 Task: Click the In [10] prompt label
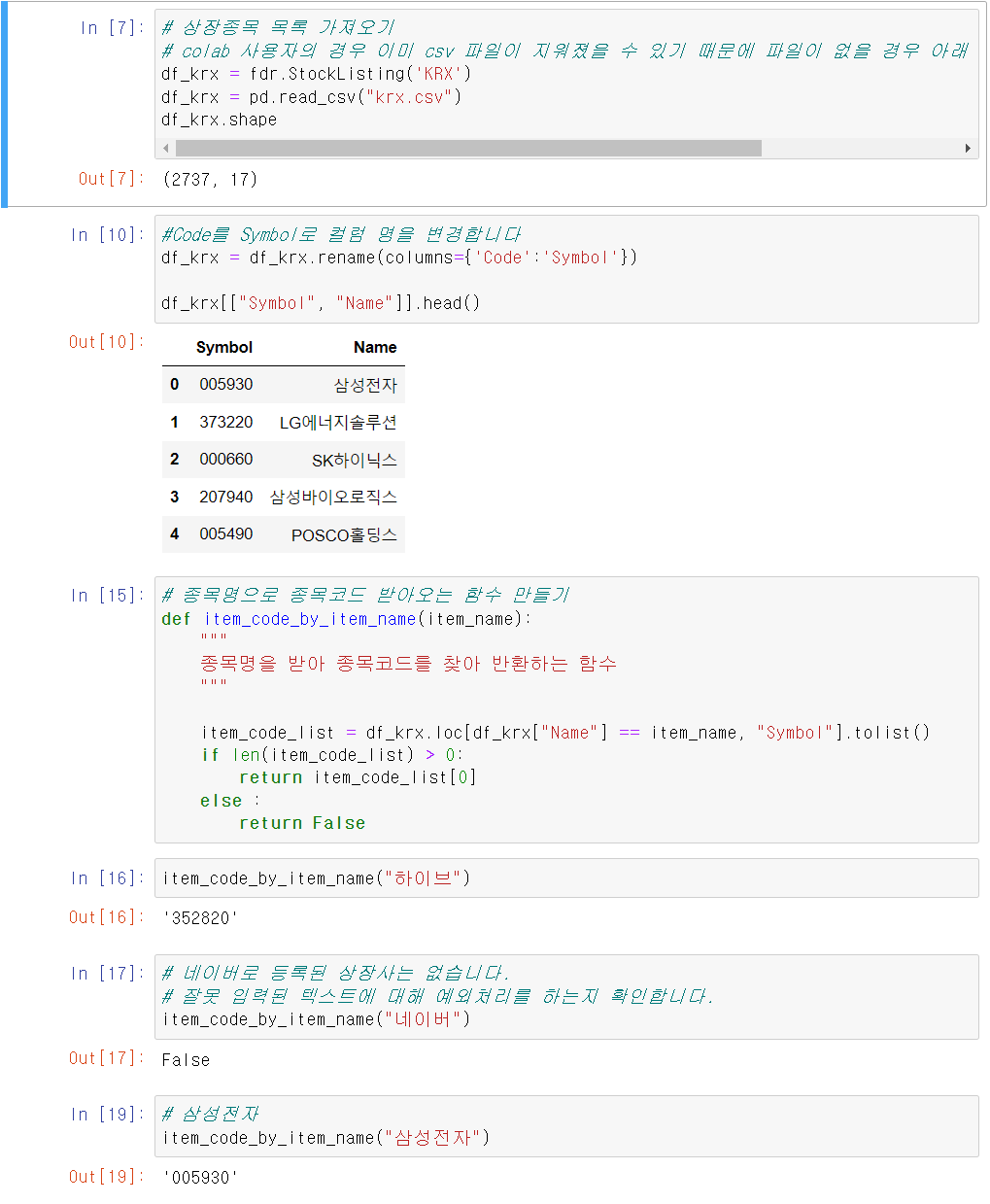(107, 235)
